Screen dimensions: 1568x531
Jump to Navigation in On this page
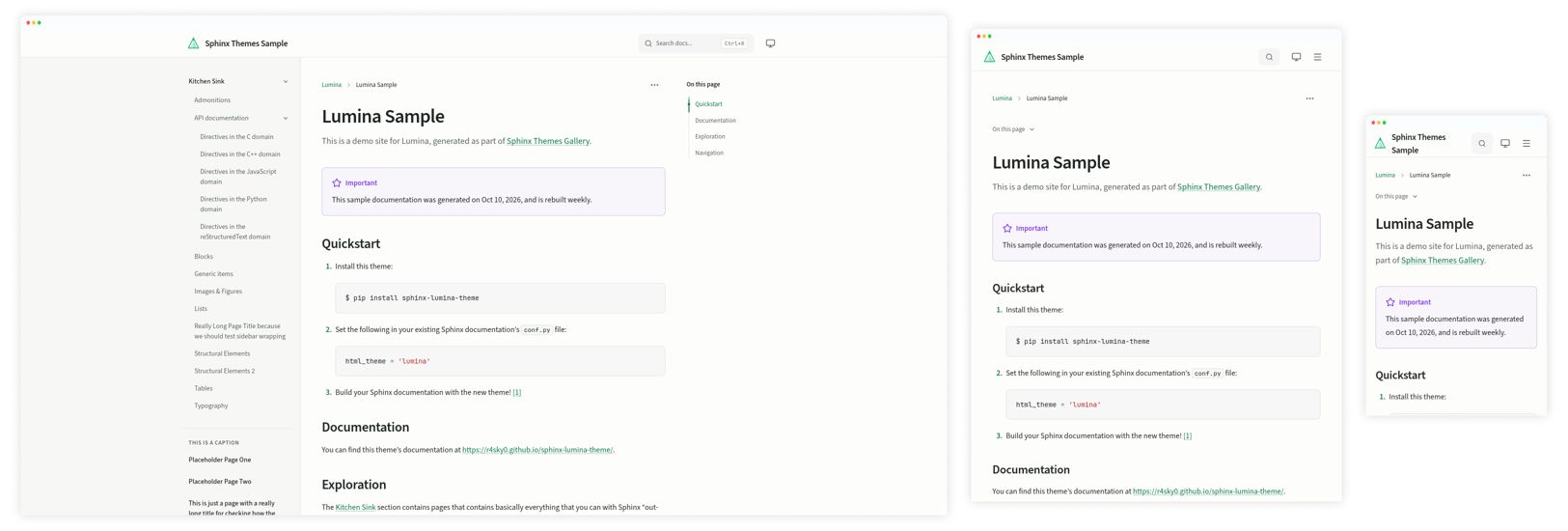pos(709,153)
